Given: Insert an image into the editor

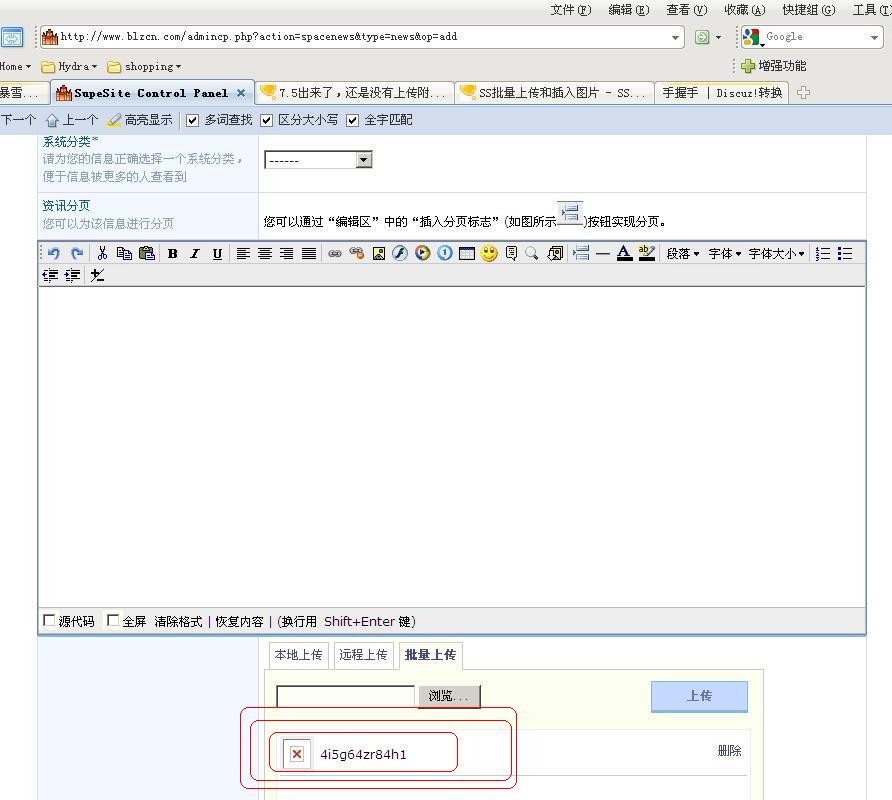Looking at the screenshot, I should point(379,254).
